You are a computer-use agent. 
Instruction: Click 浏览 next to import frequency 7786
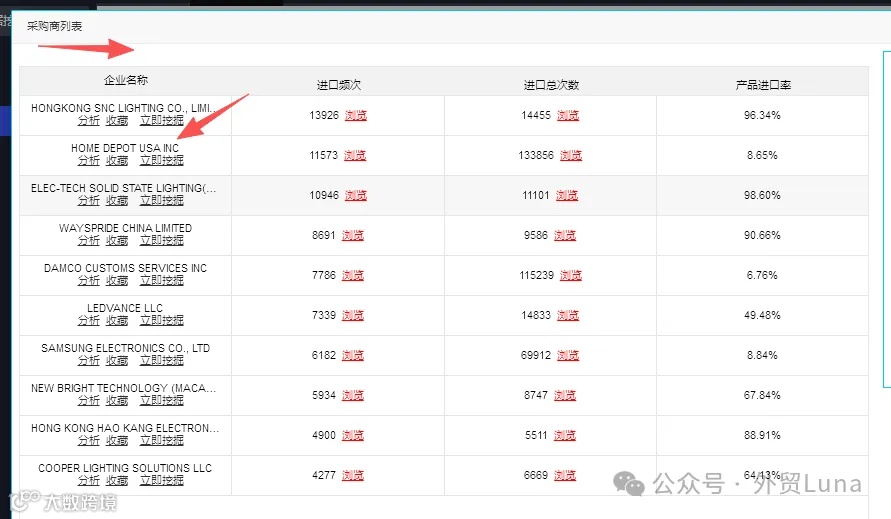coord(353,275)
